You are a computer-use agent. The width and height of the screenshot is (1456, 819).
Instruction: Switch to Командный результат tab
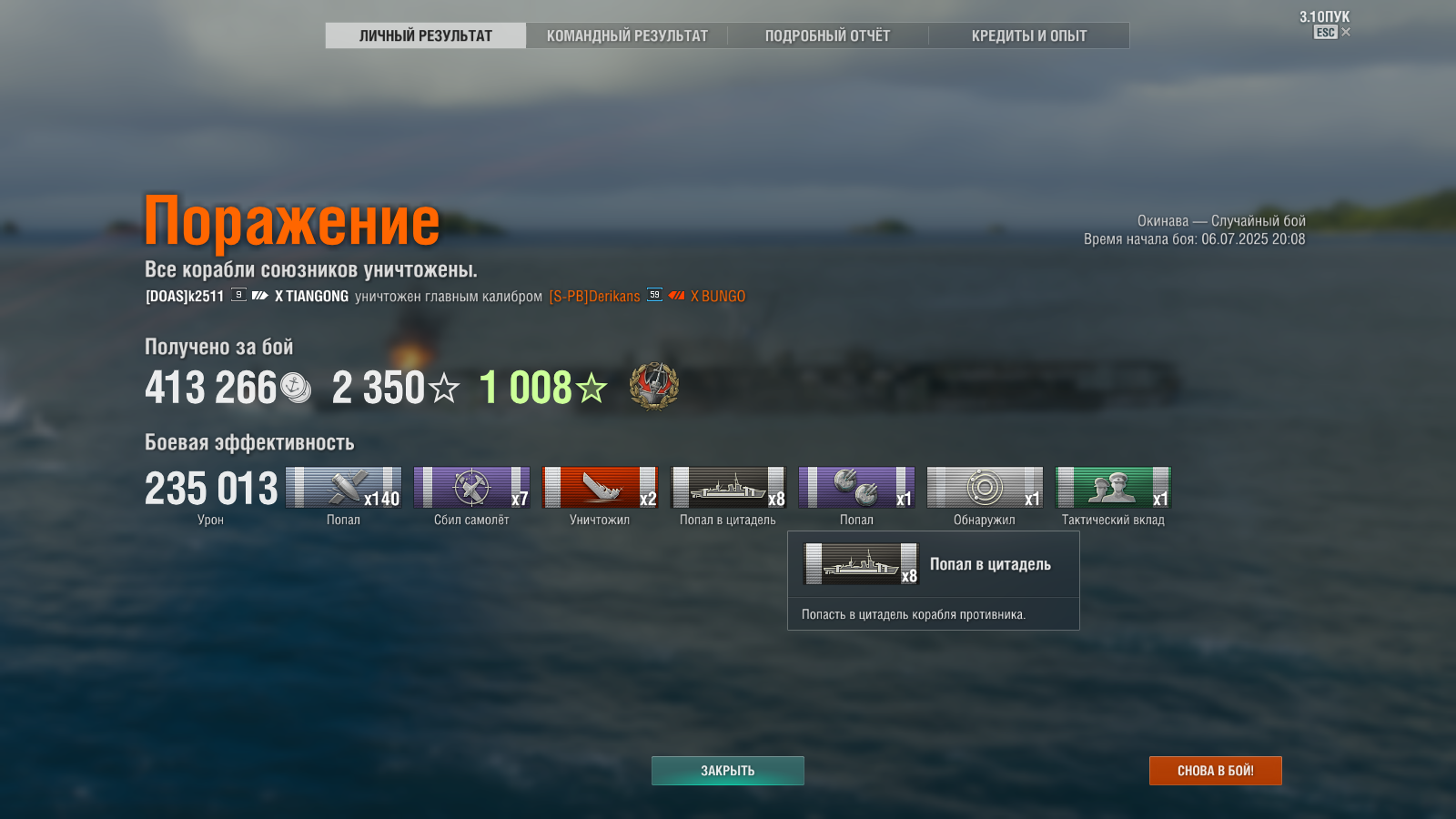coord(627,35)
